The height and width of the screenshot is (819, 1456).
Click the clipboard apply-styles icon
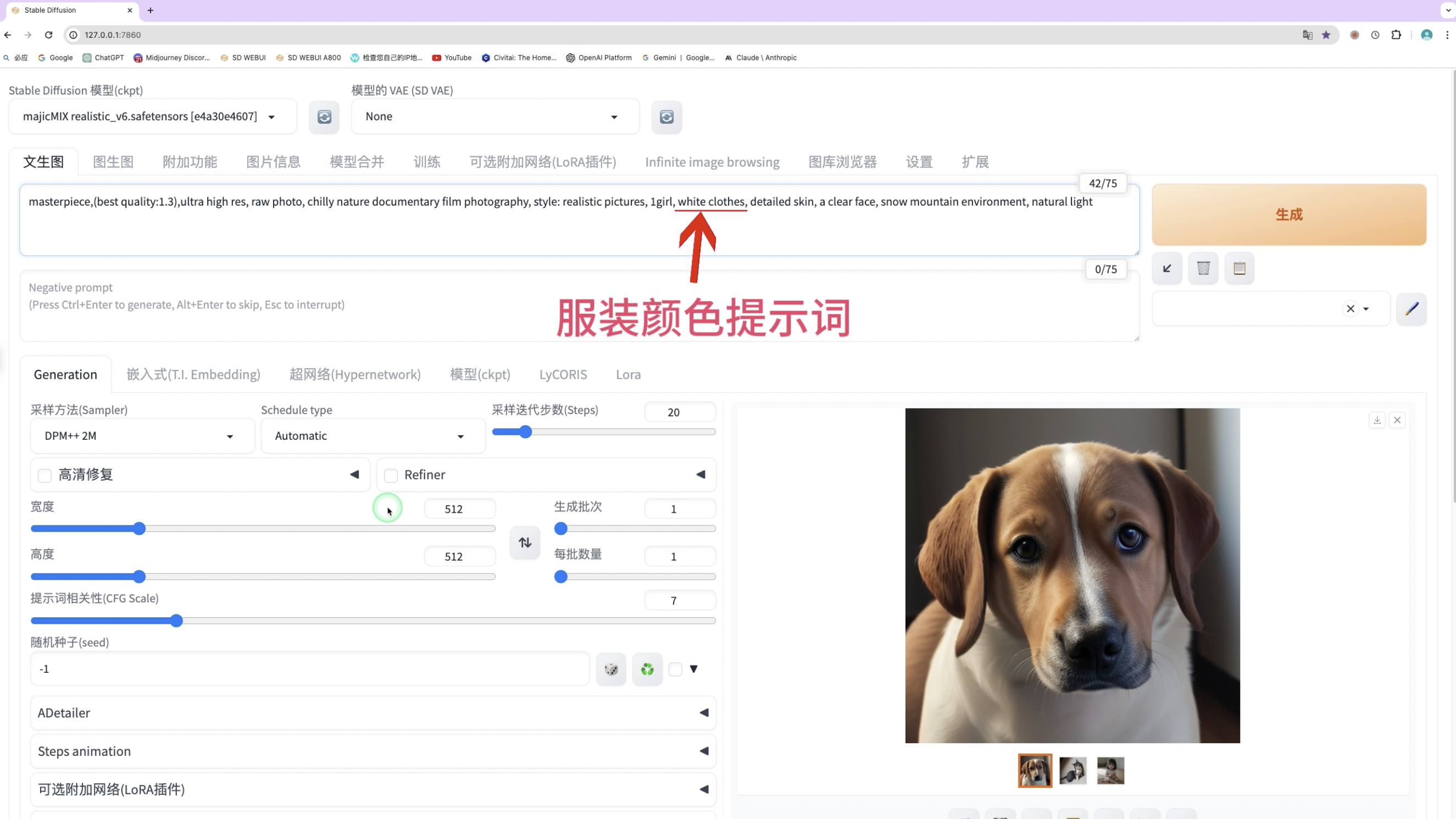click(x=1240, y=268)
